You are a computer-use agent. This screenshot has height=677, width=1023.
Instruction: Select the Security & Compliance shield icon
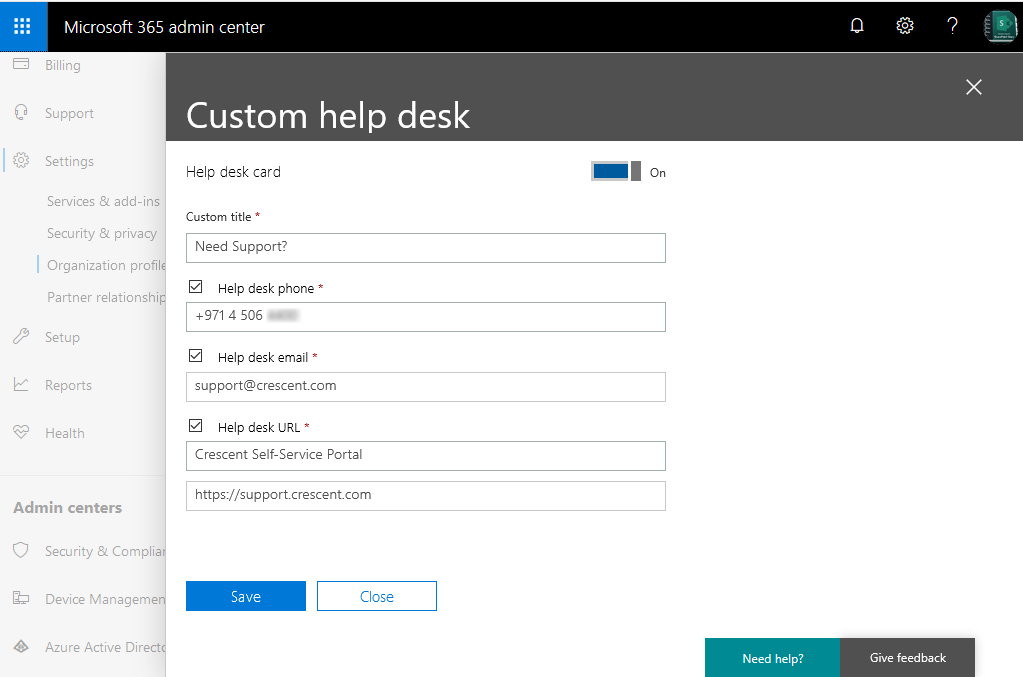point(21,550)
